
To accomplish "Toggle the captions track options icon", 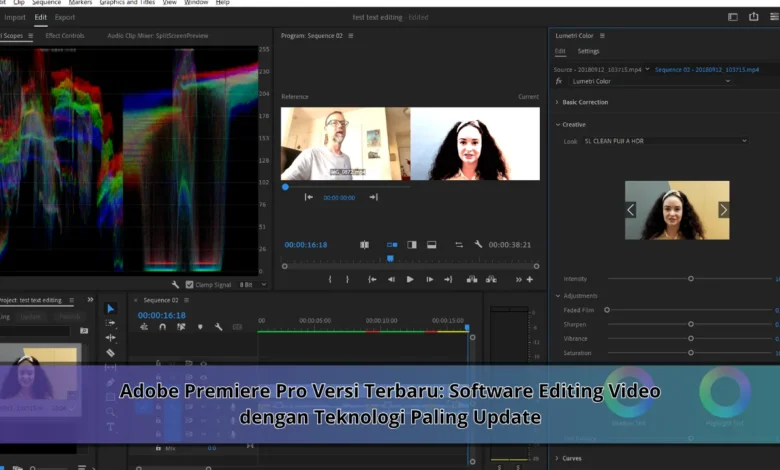I will [x=237, y=327].
